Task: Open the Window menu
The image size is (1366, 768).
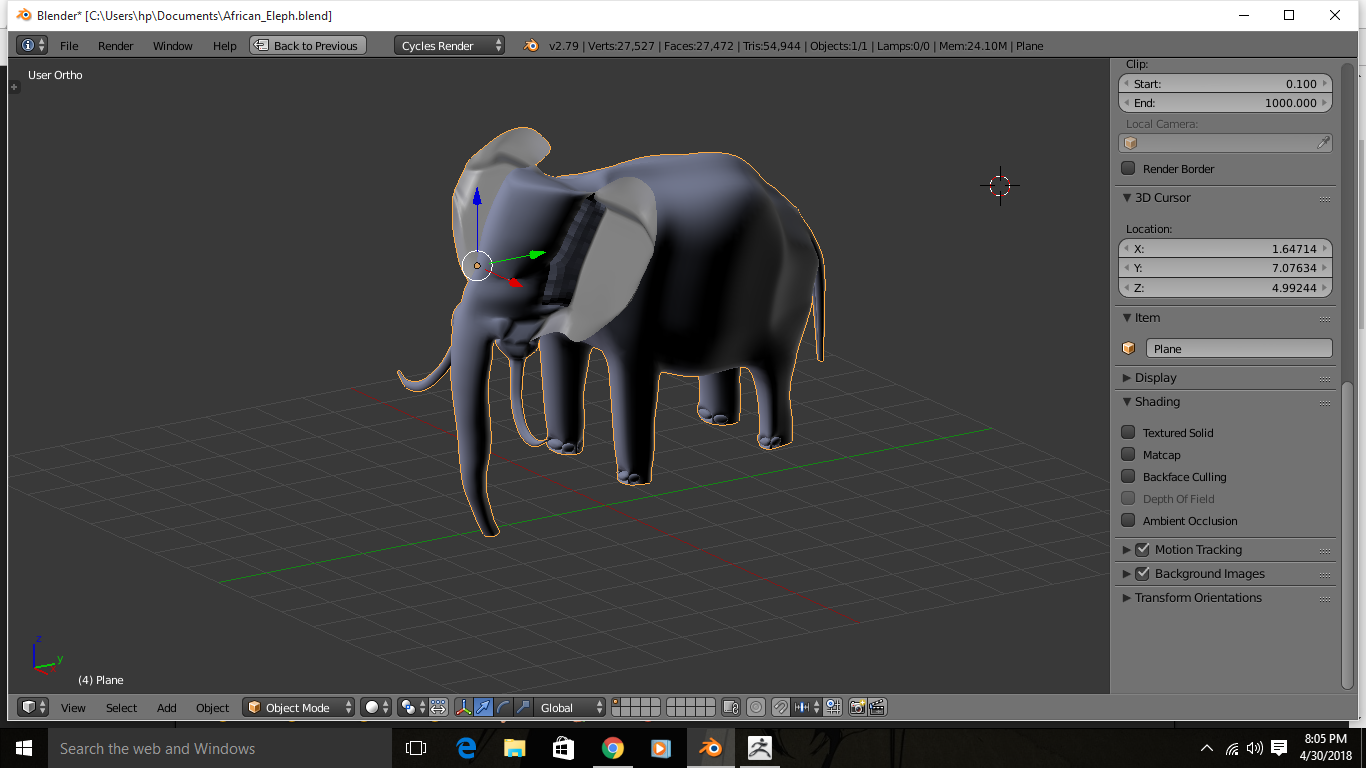Action: (173, 45)
